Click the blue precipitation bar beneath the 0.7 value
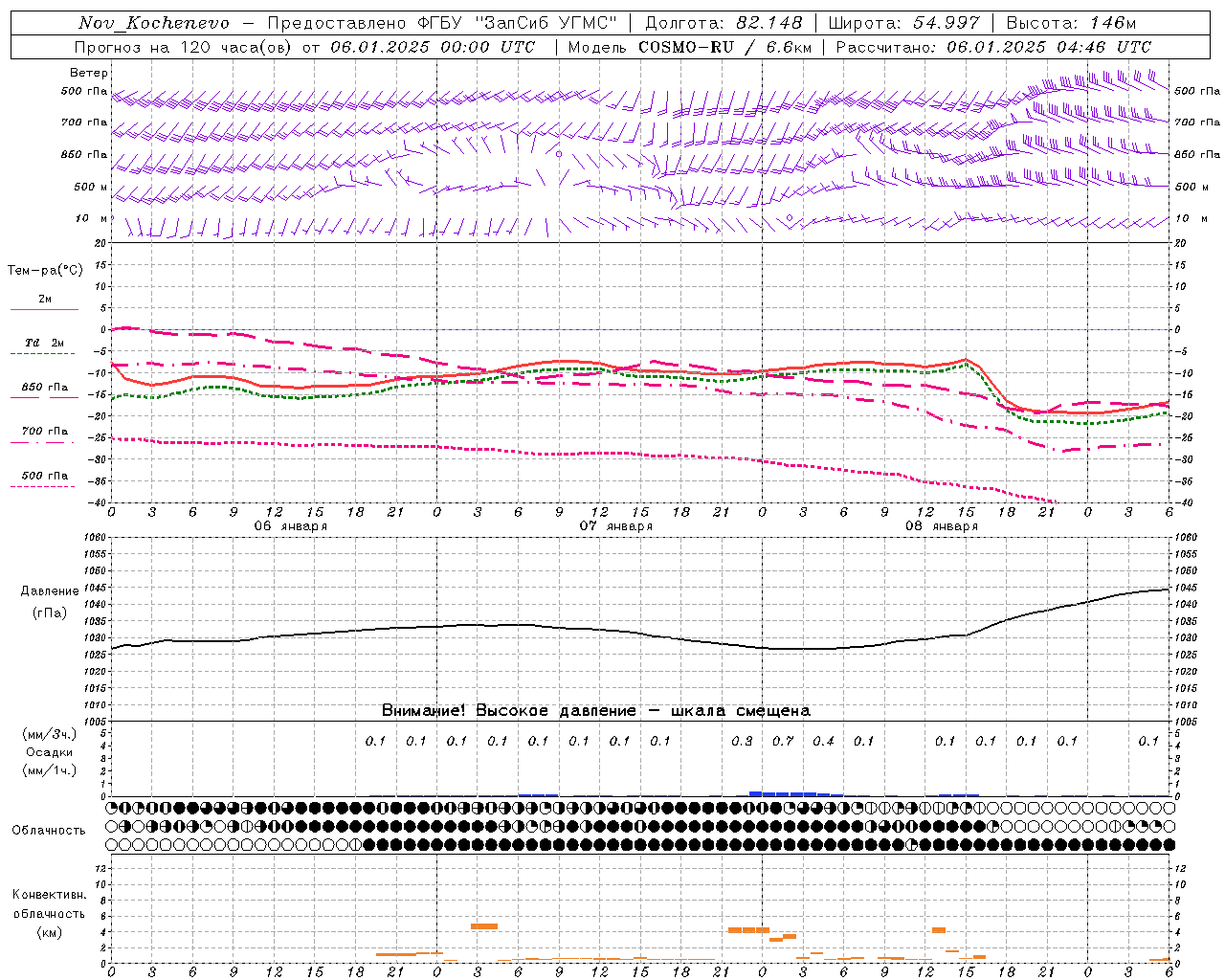The width and height of the screenshot is (1225, 980). click(783, 793)
